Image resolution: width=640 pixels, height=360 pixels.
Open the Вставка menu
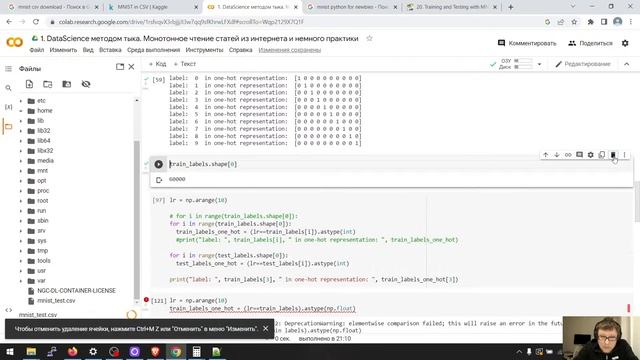point(110,50)
